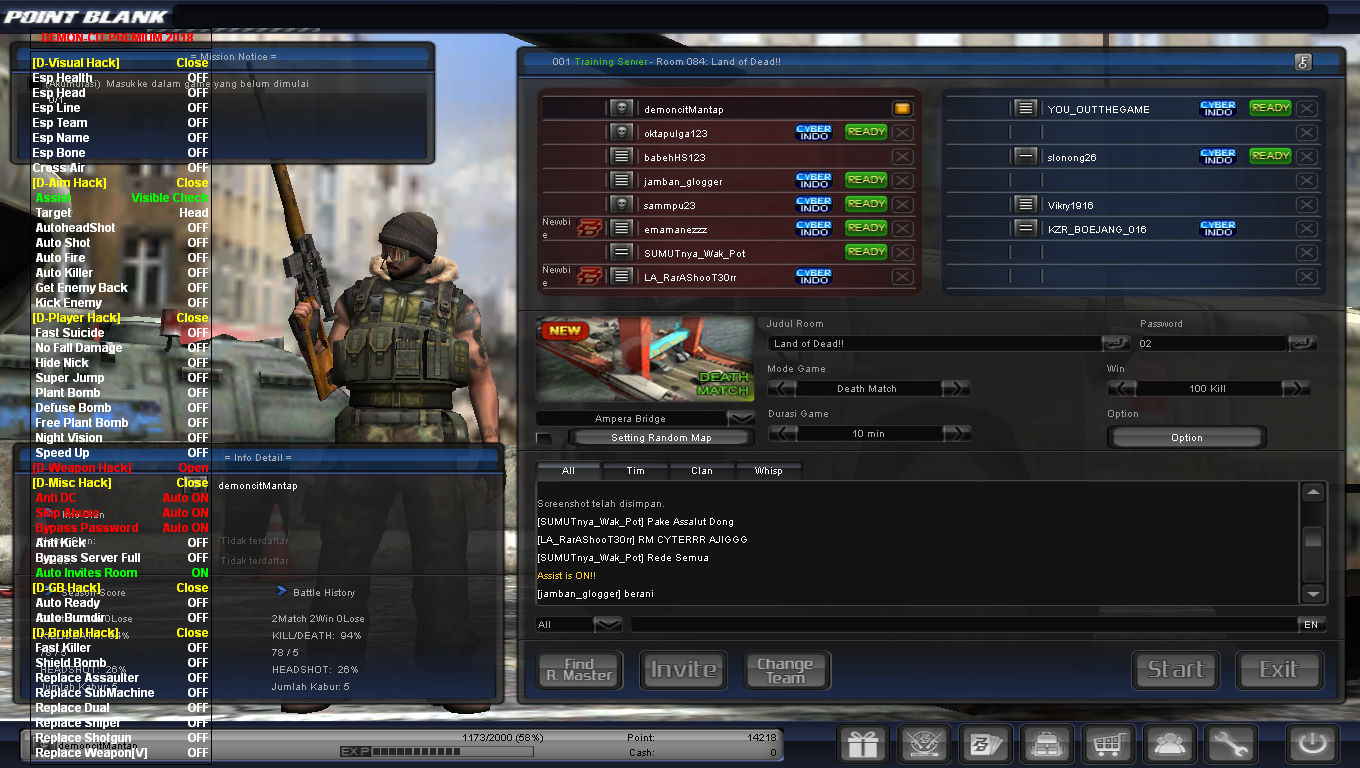Image resolution: width=1360 pixels, height=768 pixels.
Task: Click the Newbie event icon beside LA_RarAShooT30rr
Action: 589,277
